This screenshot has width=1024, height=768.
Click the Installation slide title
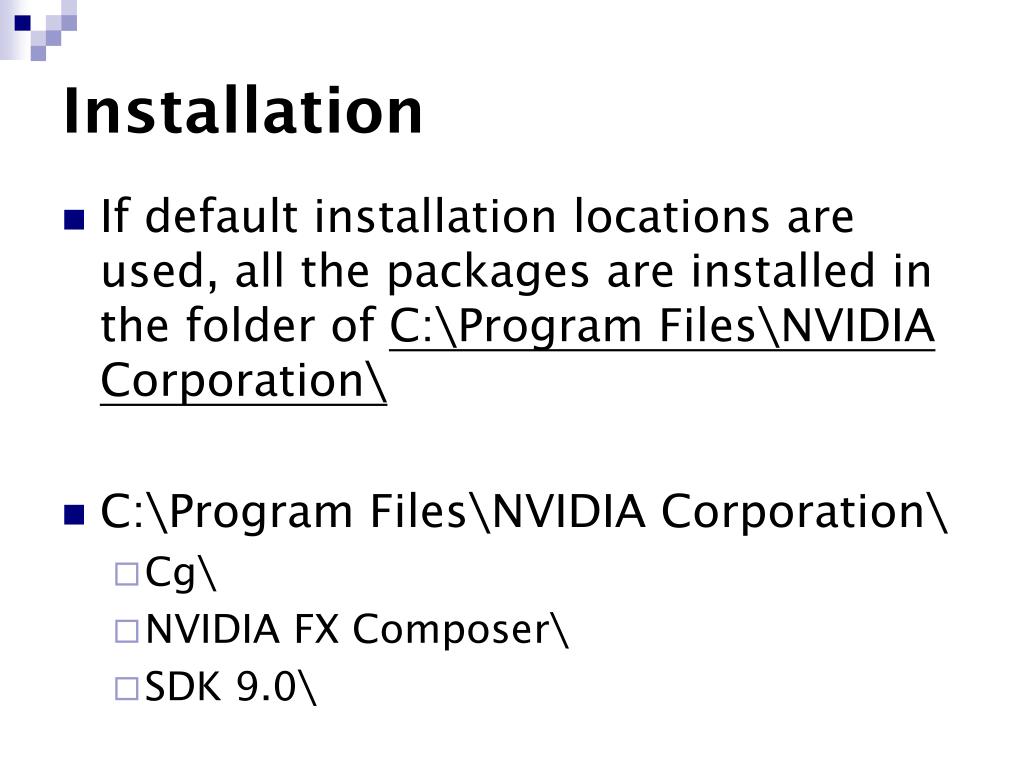[243, 111]
